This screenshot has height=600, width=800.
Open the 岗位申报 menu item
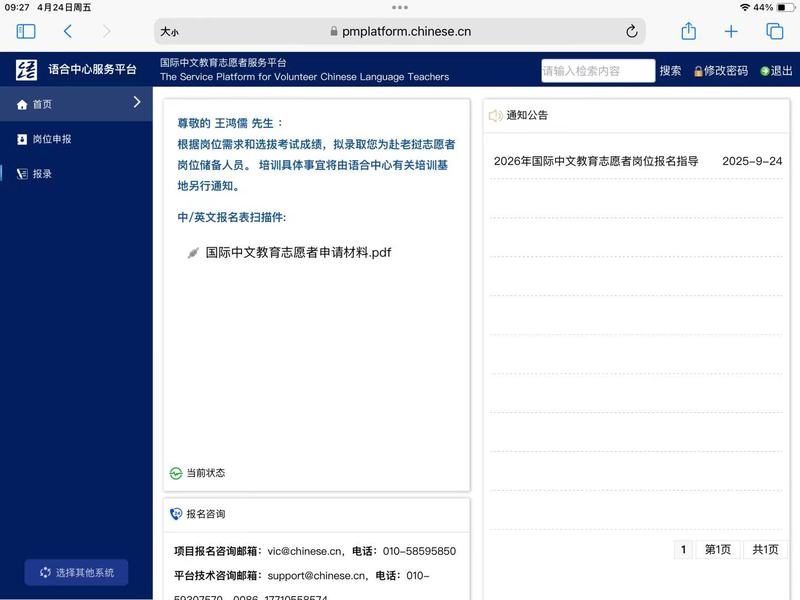52,139
